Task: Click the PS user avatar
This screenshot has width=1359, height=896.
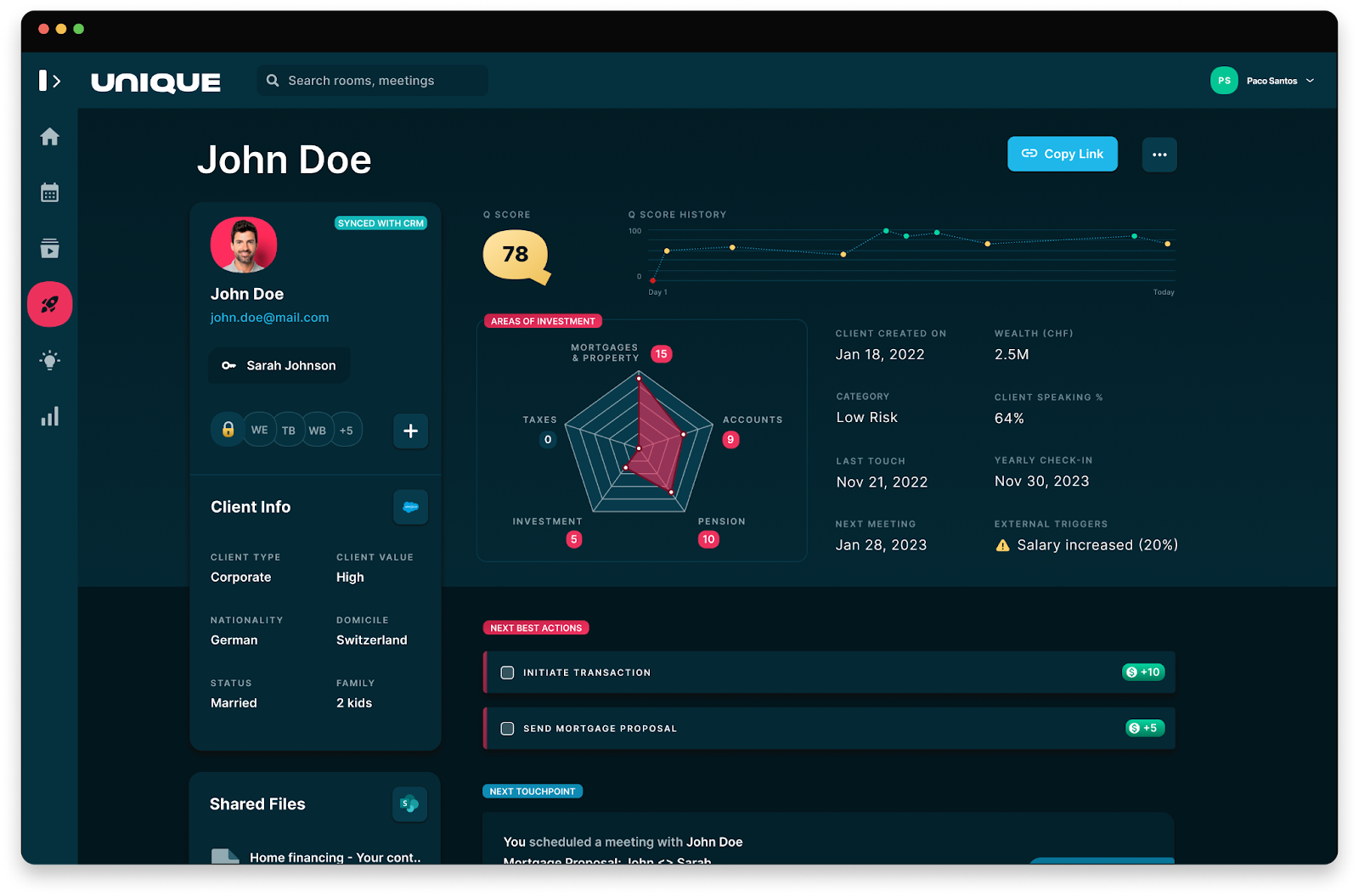Action: [x=1224, y=81]
